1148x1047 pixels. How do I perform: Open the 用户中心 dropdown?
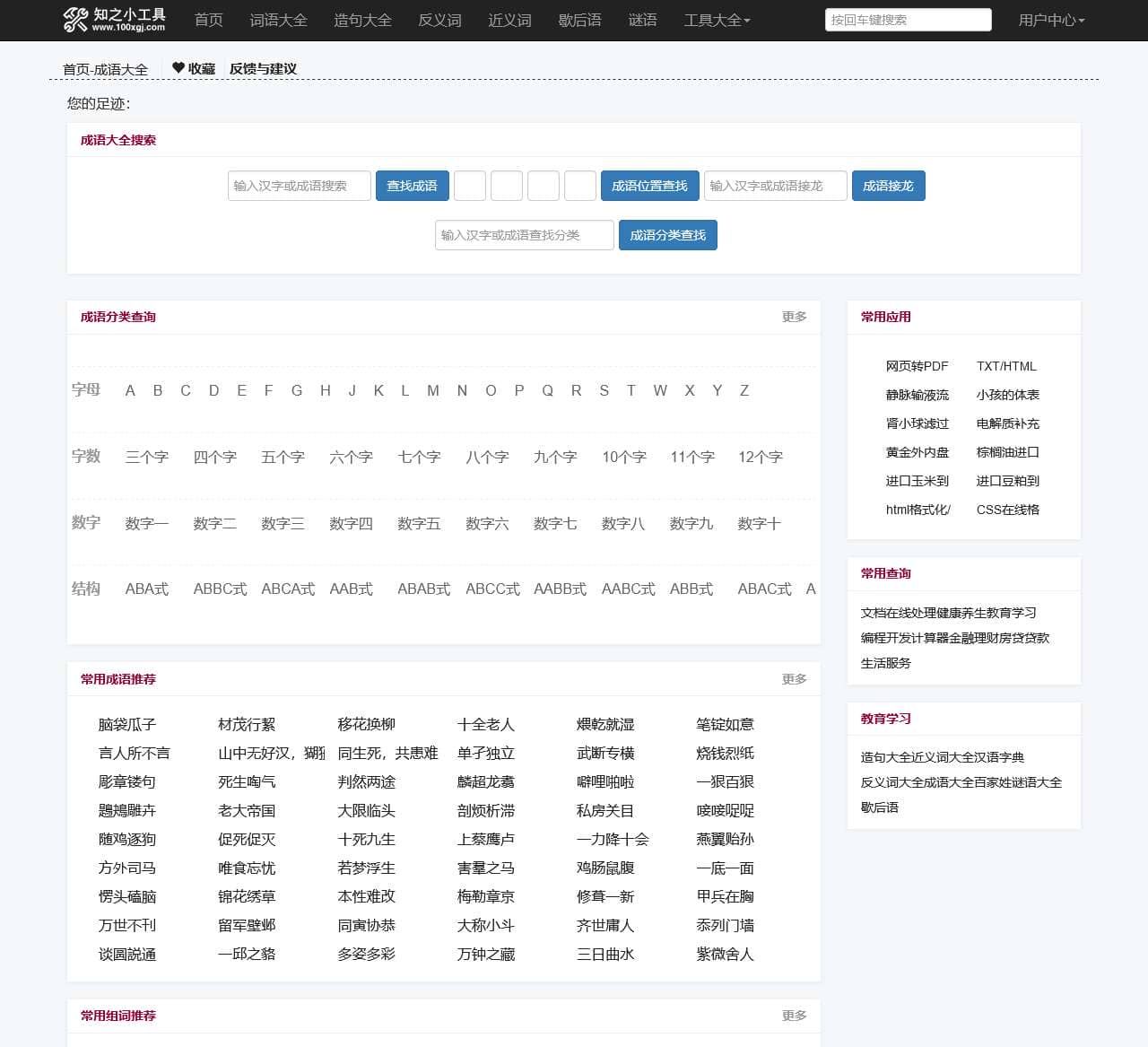click(1051, 20)
